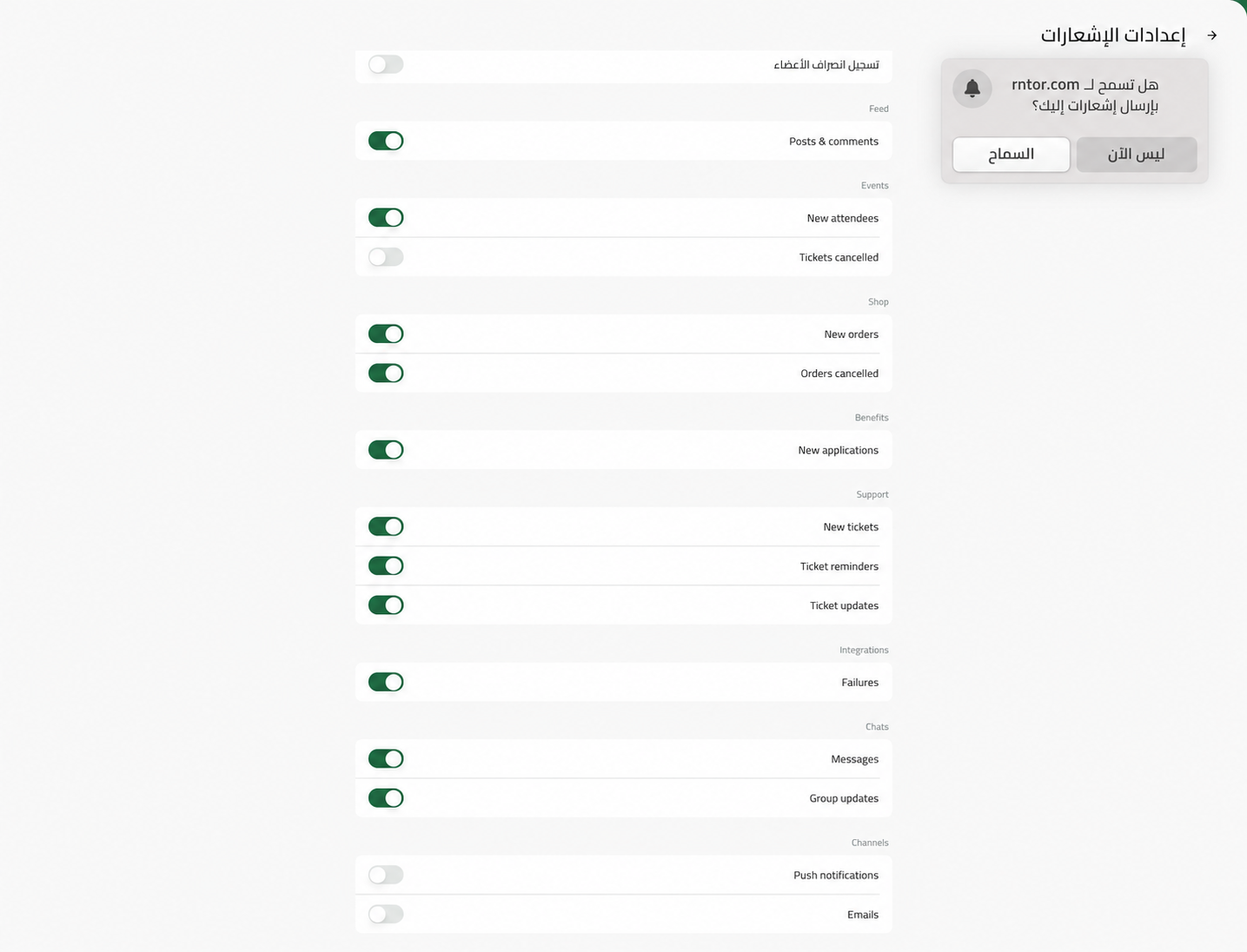Click the Chats section heading
1247x952 pixels.
click(877, 727)
